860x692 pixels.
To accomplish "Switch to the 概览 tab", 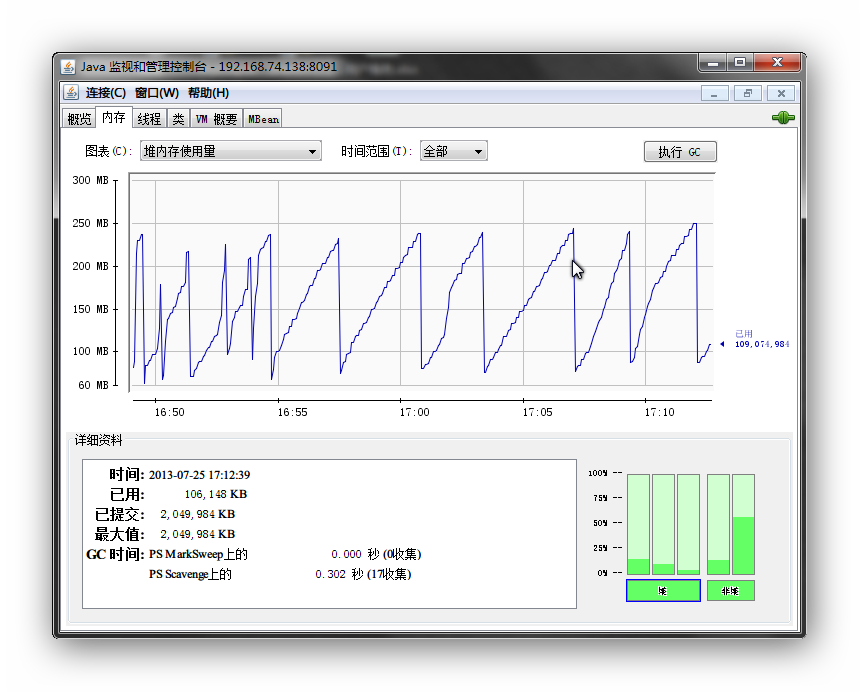I will (79, 119).
